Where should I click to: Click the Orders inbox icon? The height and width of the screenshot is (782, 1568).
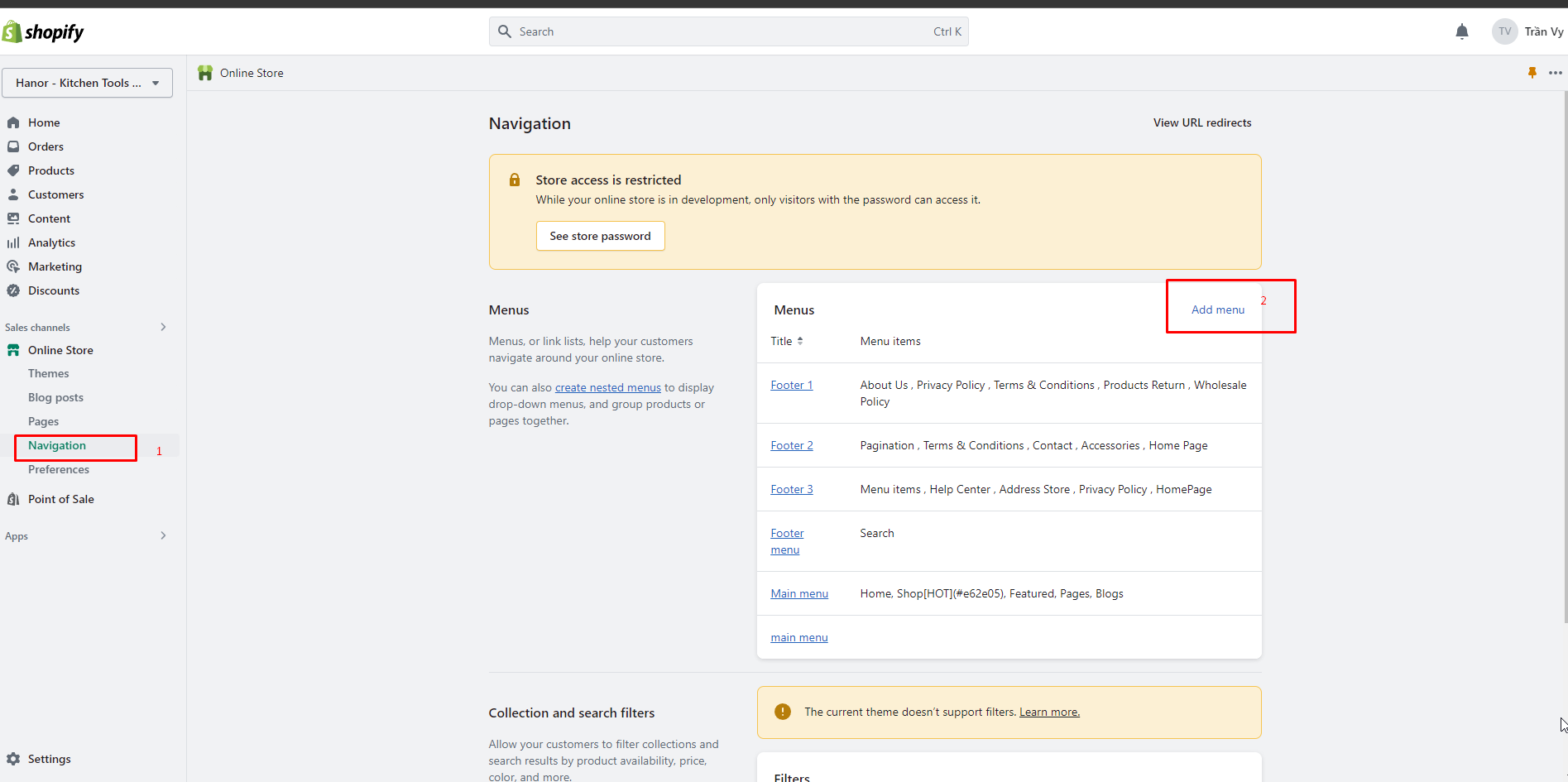(x=13, y=146)
